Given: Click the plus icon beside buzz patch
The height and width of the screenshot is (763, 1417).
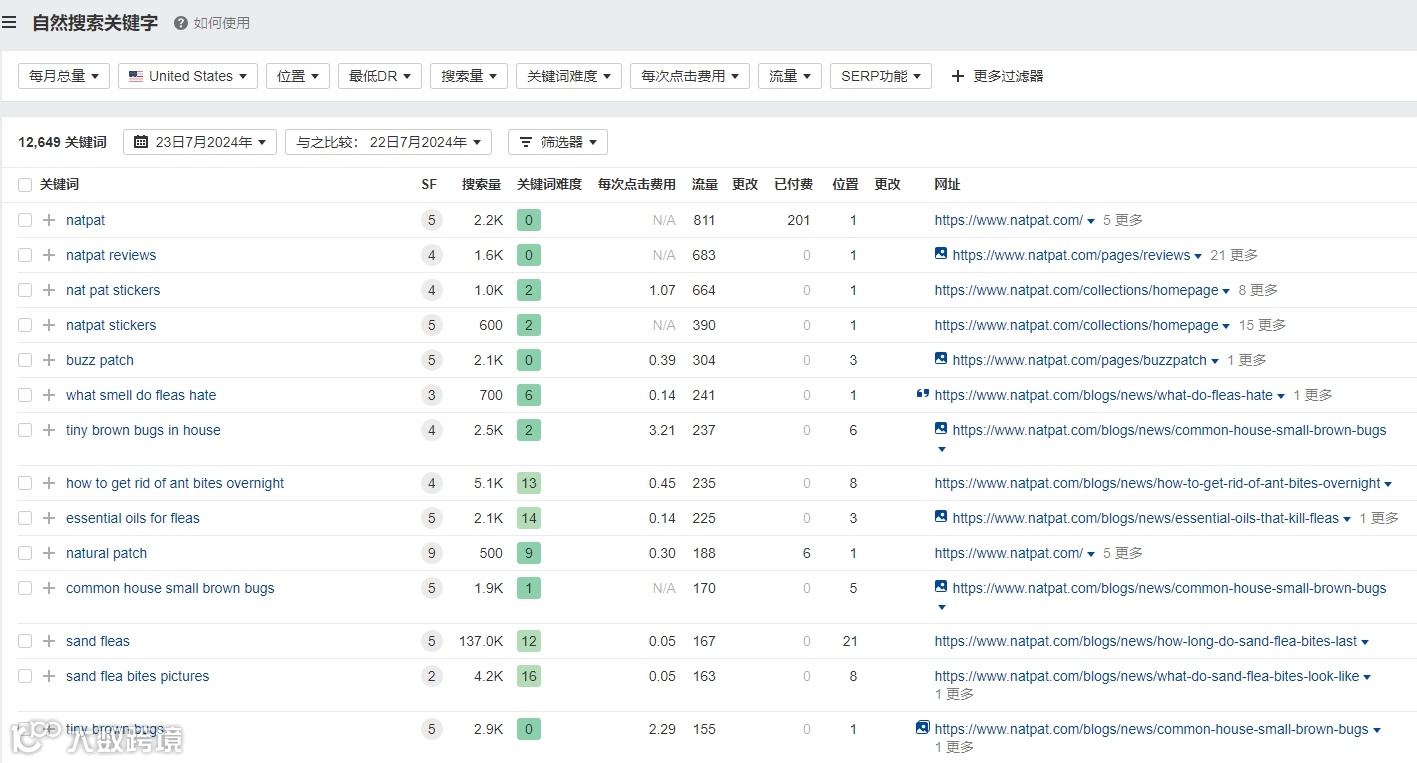Looking at the screenshot, I should (49, 360).
